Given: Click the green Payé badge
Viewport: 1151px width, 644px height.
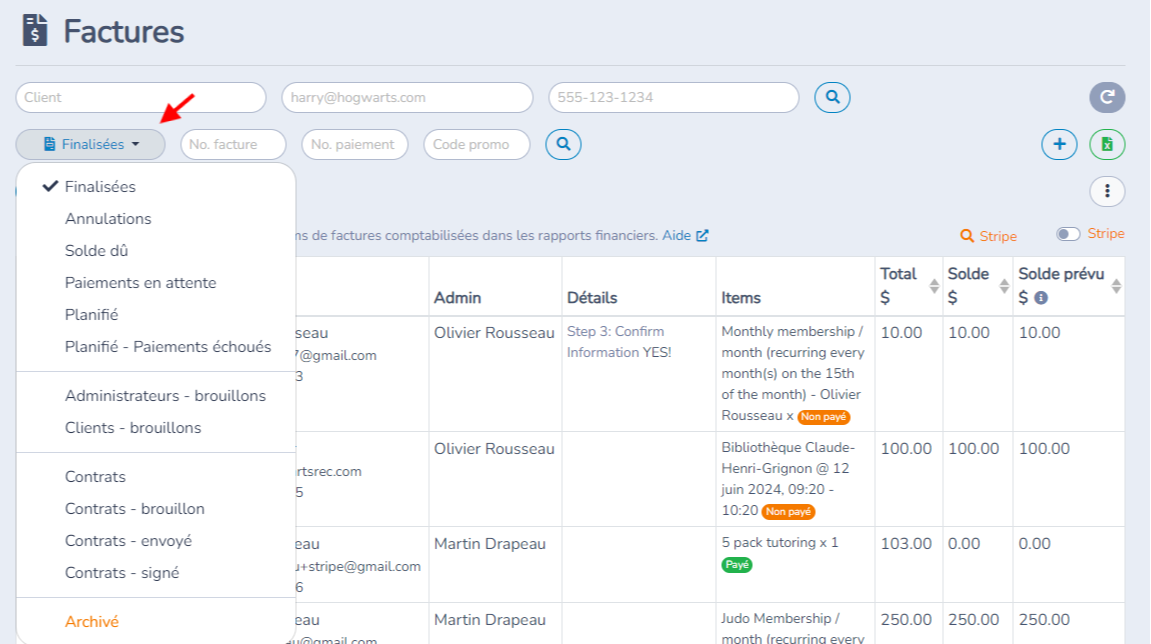Looking at the screenshot, I should pos(737,565).
